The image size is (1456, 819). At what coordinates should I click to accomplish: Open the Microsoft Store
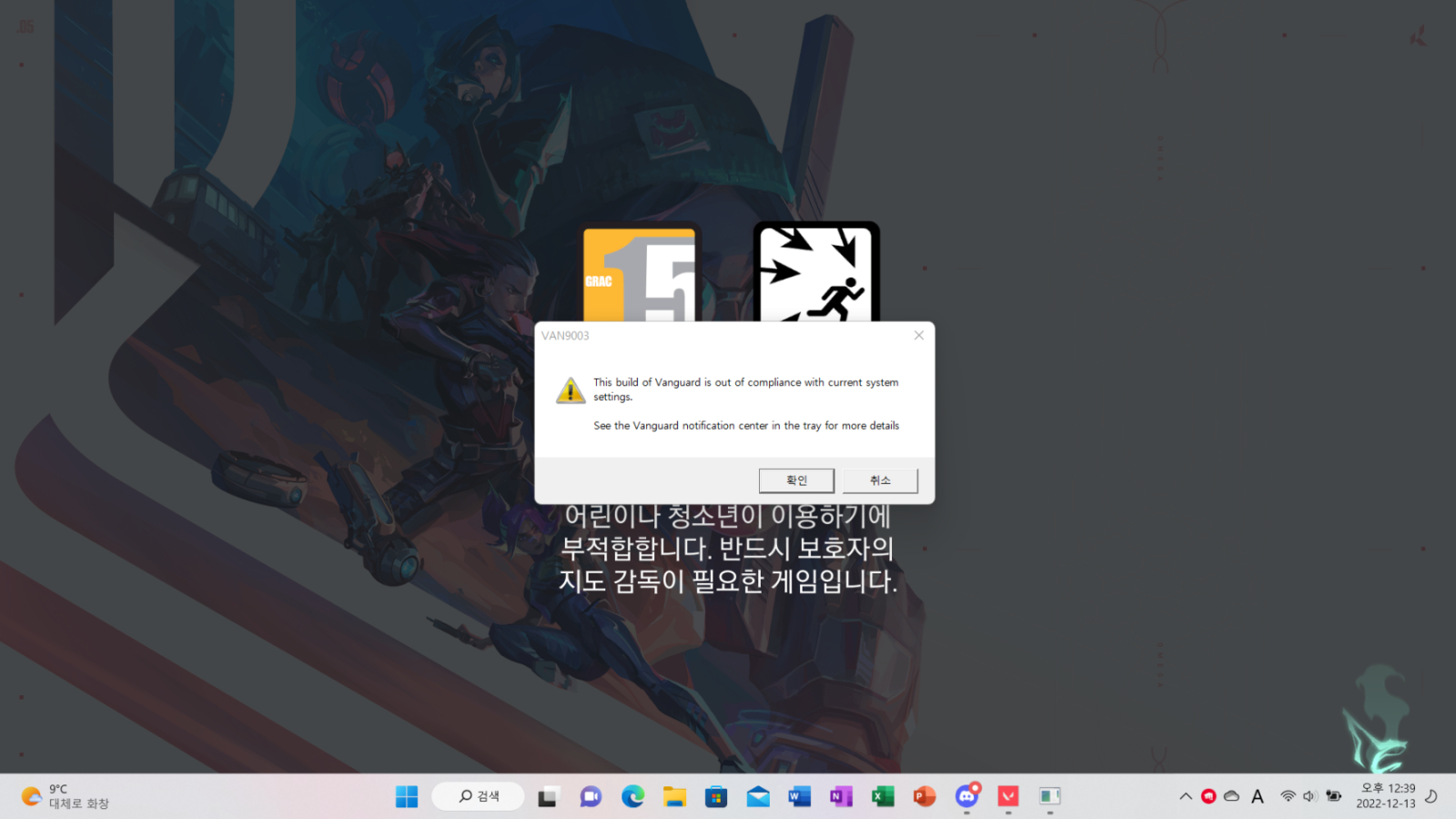715,796
